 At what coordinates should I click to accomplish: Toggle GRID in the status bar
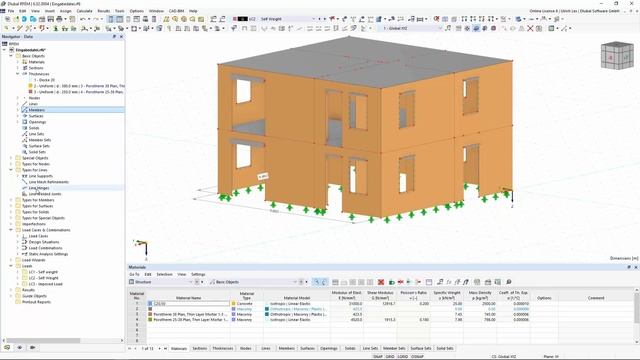(390, 356)
